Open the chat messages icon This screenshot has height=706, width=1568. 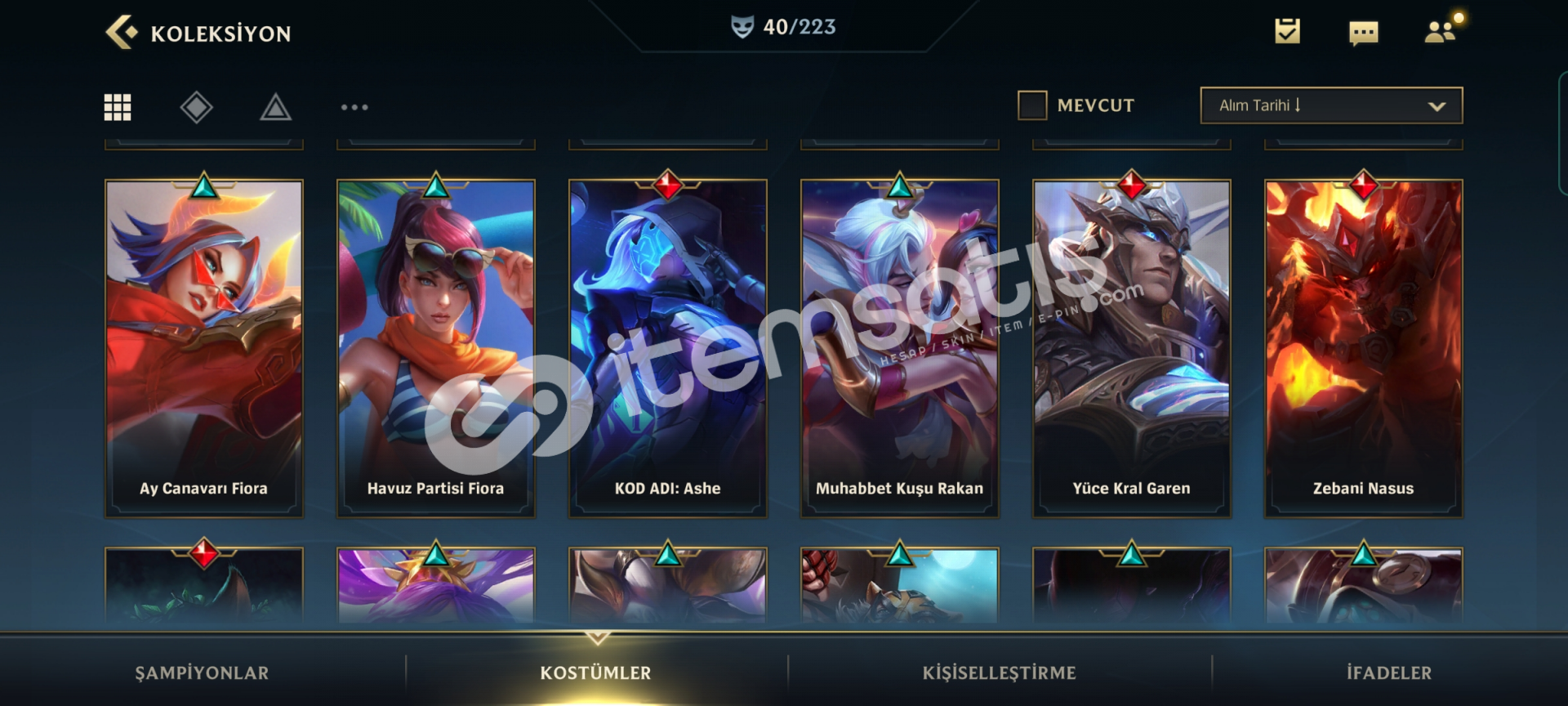(1363, 33)
